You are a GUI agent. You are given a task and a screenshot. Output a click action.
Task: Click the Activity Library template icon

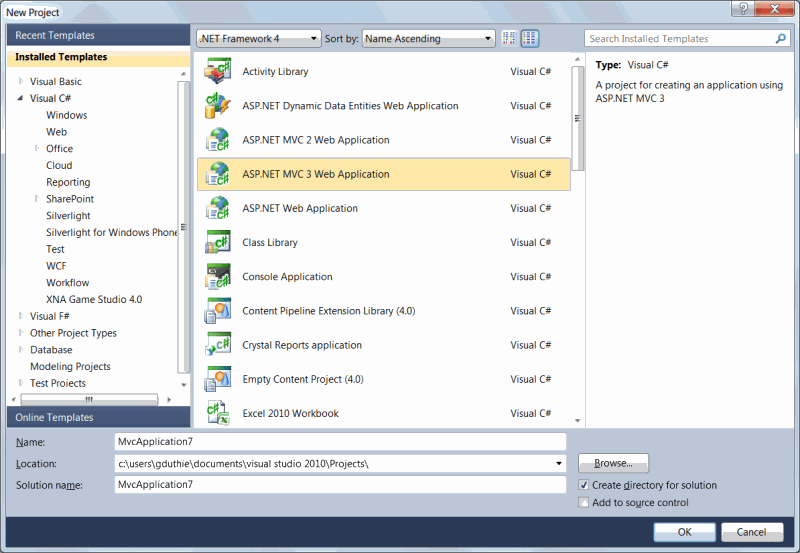click(218, 71)
